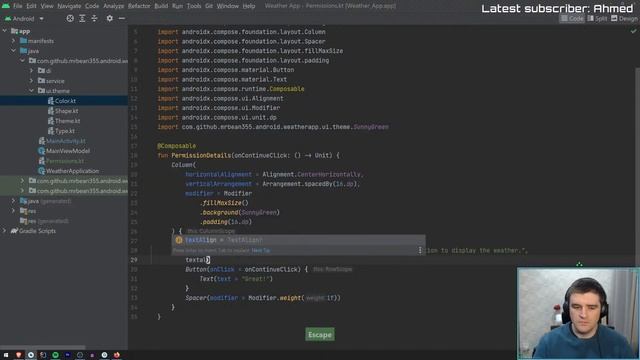Choose the textAlign completion suggestion

298,240
